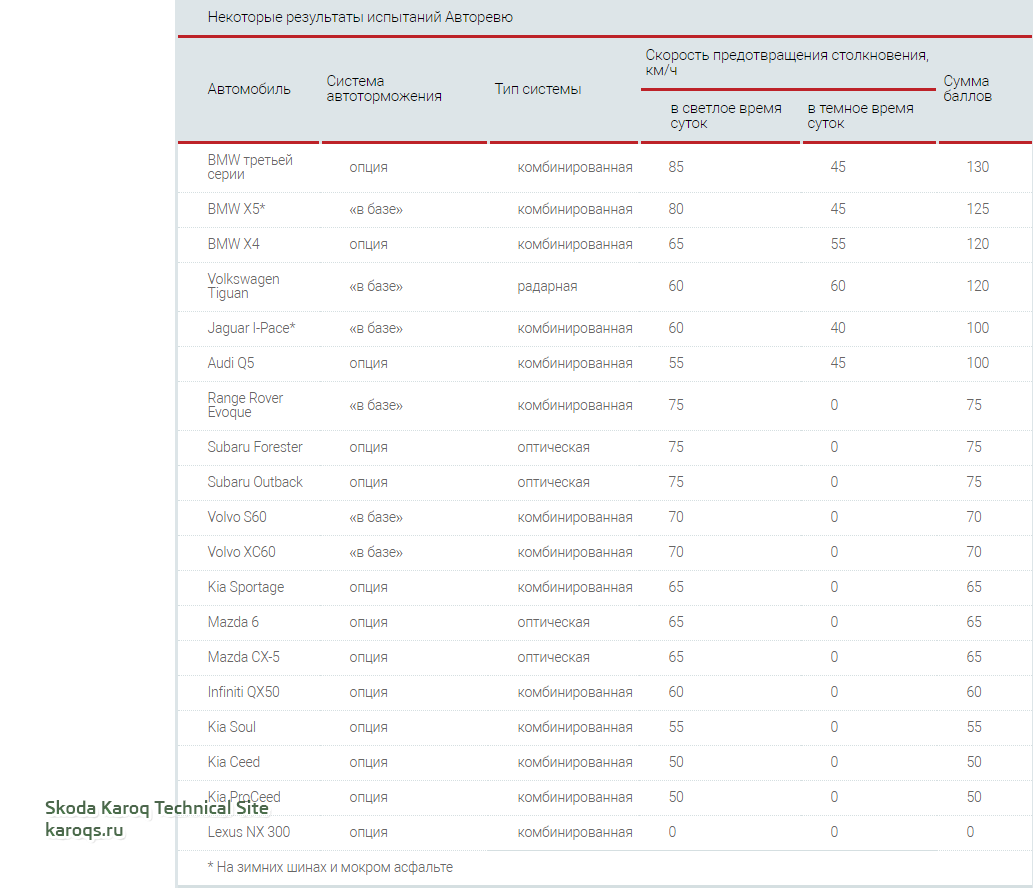Click the total score 130 for BMW third series
Screen dimensions: 1033x889
pos(978,167)
